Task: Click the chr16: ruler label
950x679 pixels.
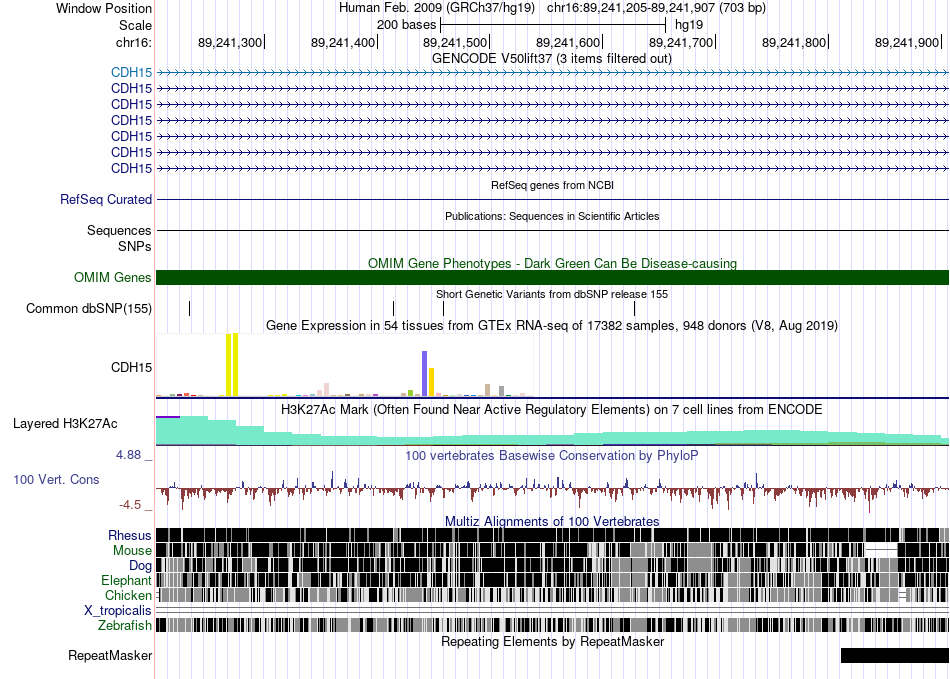Action: point(133,42)
